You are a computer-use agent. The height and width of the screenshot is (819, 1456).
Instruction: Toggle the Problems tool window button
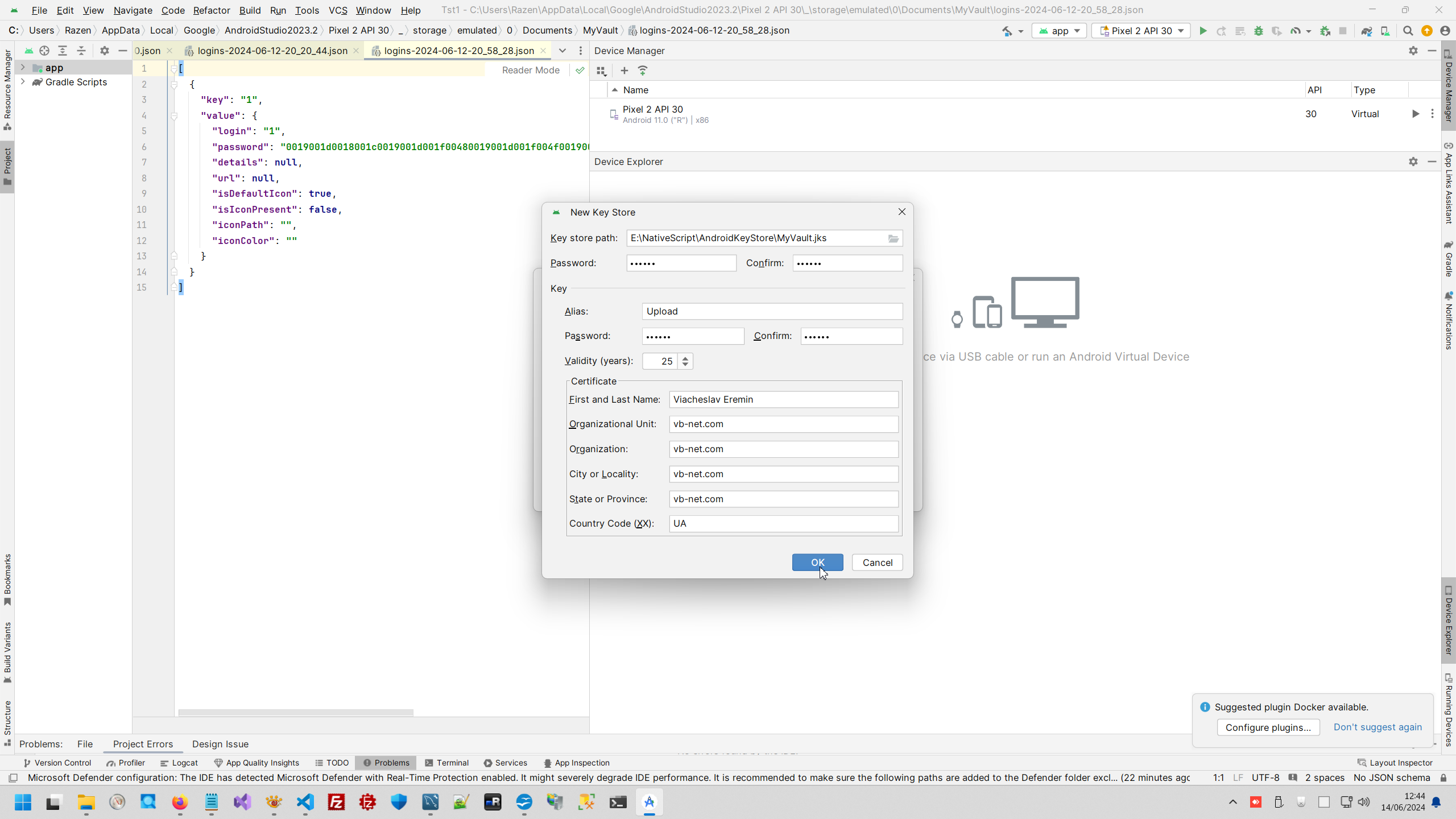coord(386,763)
